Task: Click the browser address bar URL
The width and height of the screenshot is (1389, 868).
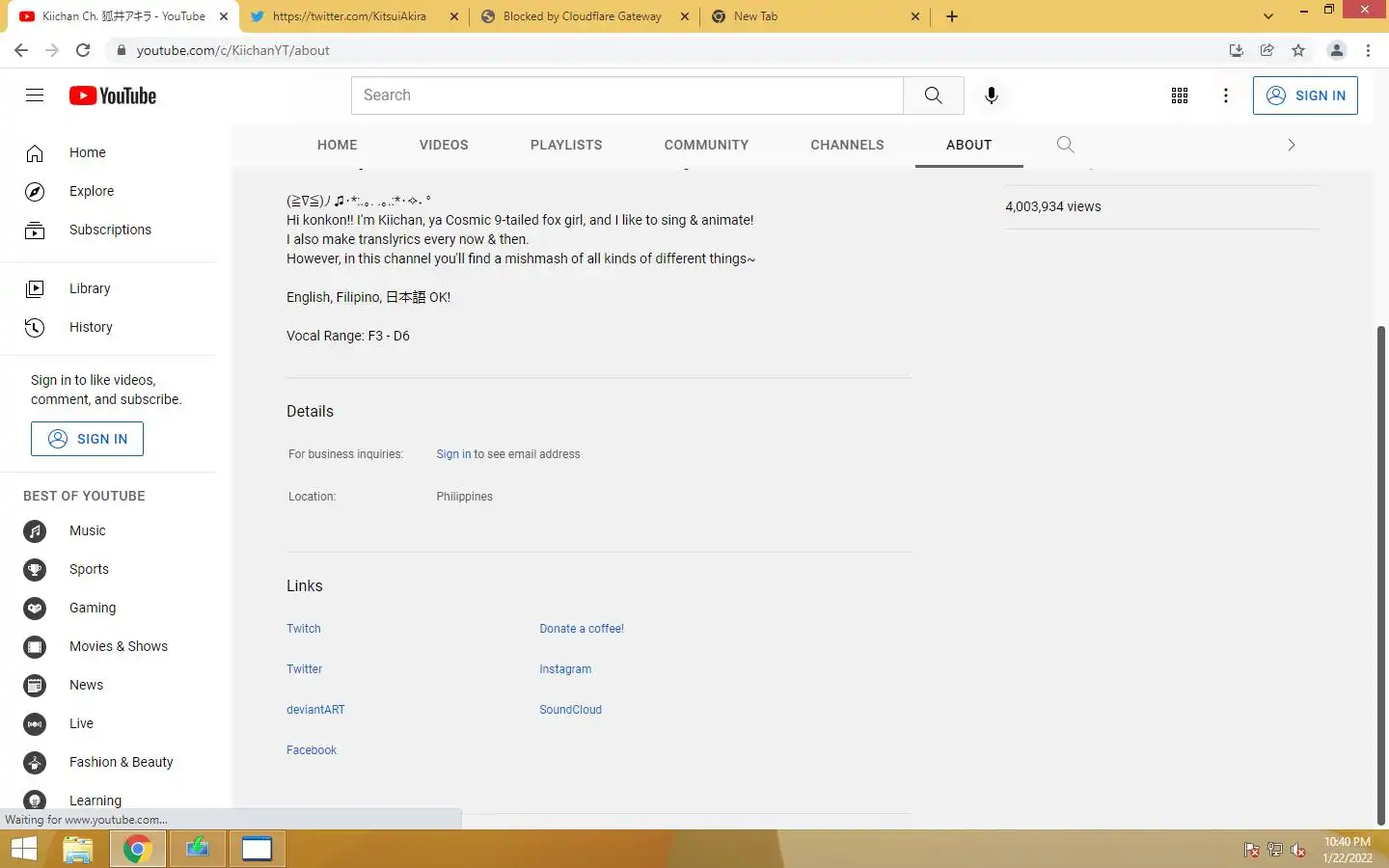Action: point(232,50)
